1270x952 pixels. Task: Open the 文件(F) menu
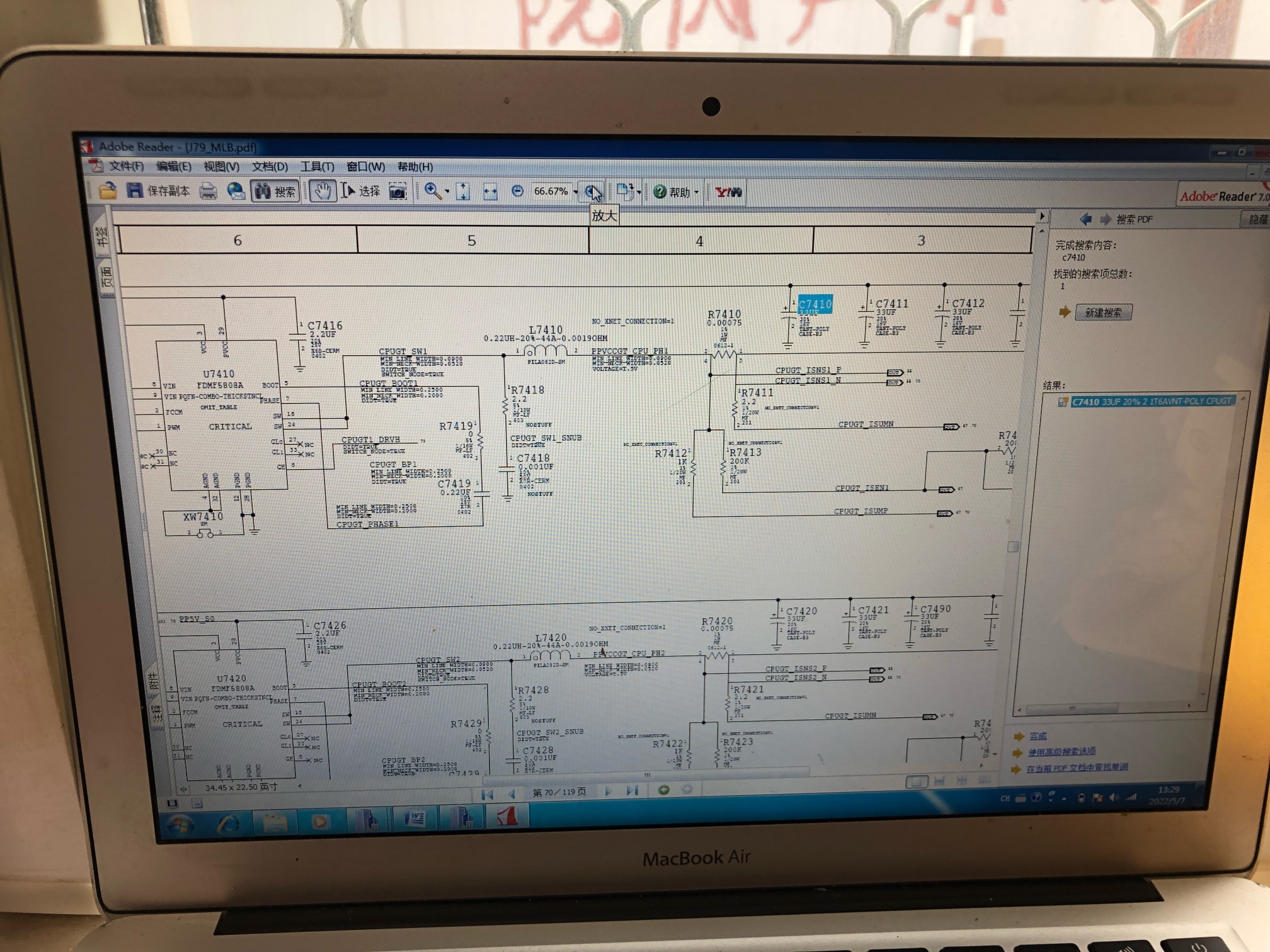click(x=126, y=166)
